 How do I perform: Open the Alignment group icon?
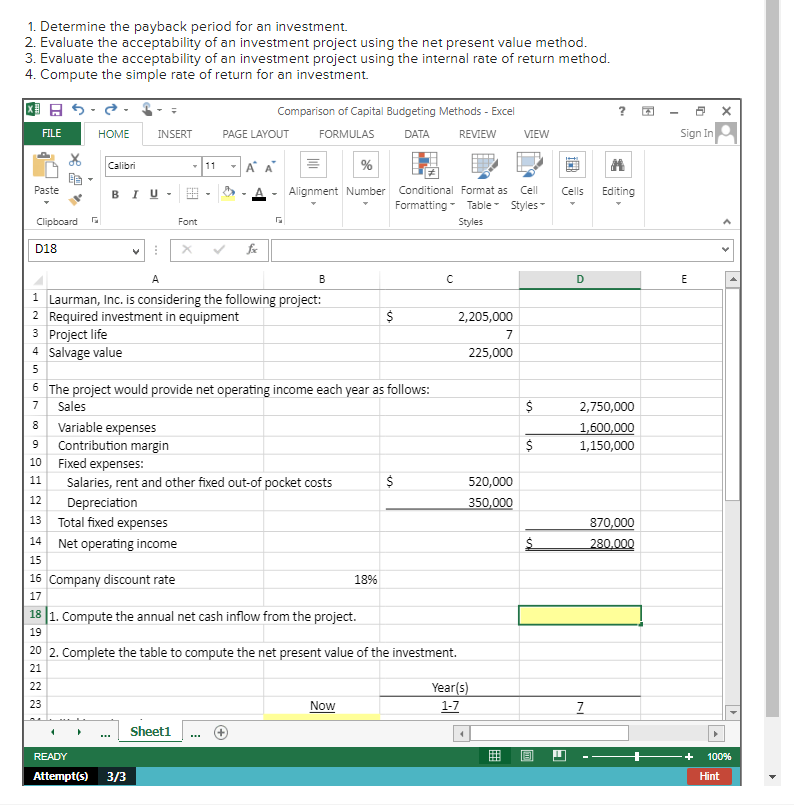point(313,164)
